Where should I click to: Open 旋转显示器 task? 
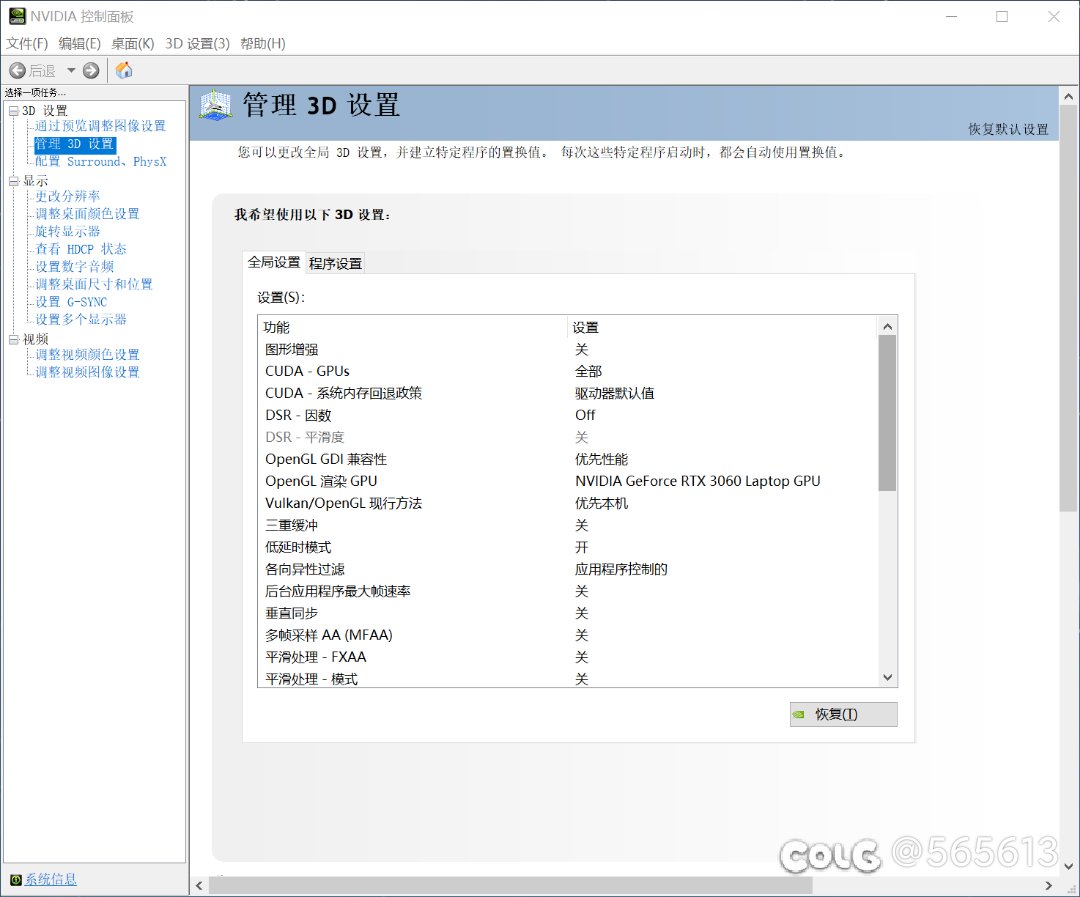click(x=68, y=231)
